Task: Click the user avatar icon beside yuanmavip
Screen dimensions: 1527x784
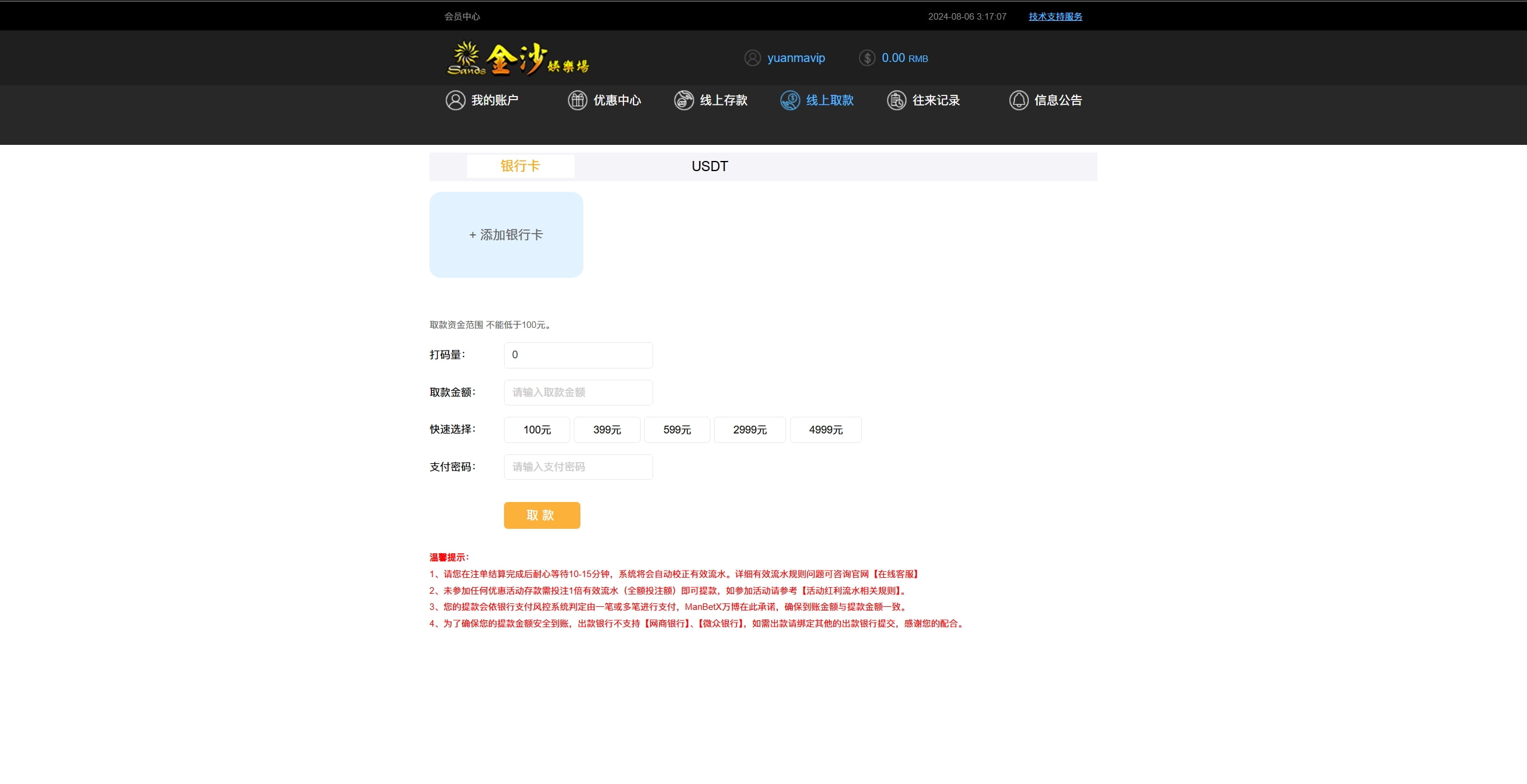Action: (x=752, y=58)
